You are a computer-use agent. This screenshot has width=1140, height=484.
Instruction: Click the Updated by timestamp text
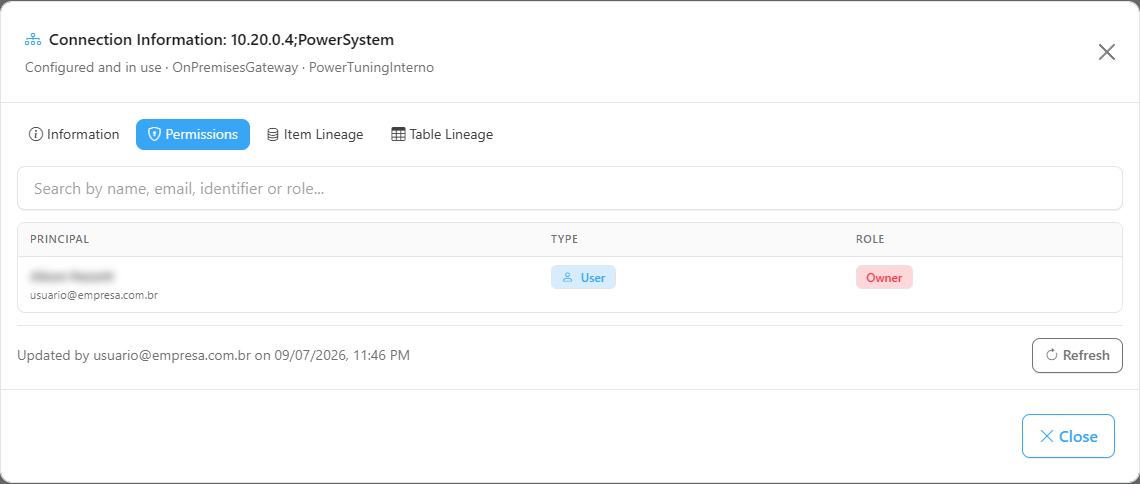coord(213,355)
